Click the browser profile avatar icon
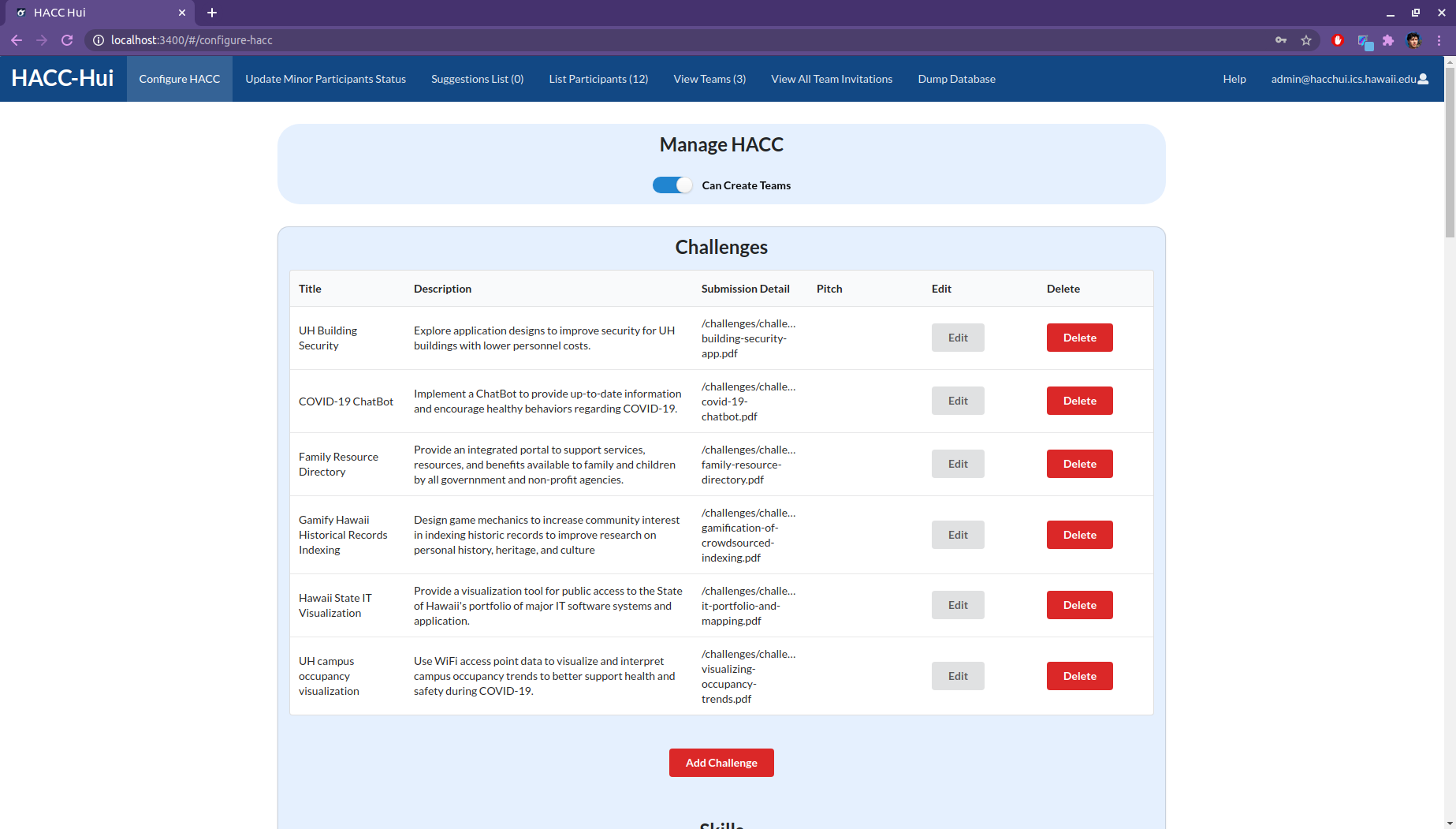Screen dimensions: 1456x829 (1413, 40)
